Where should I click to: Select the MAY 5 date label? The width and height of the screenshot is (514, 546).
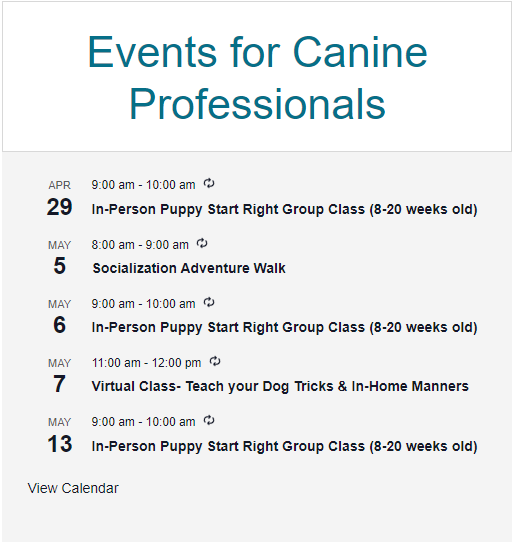point(60,258)
